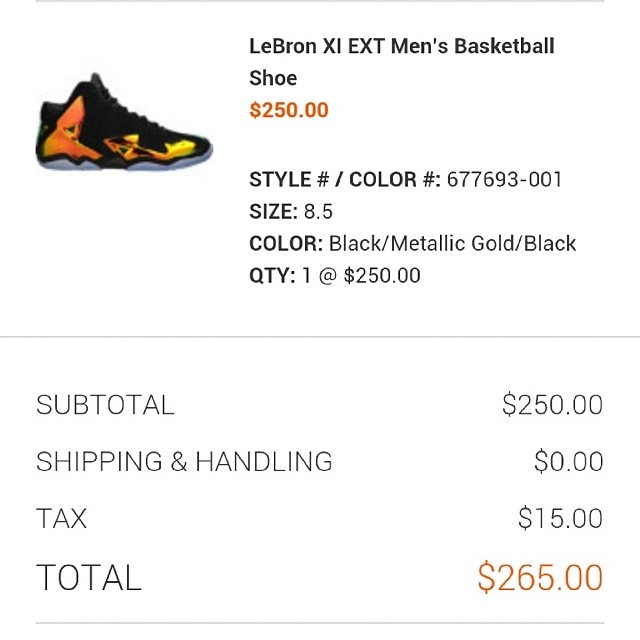Click the COLOR label in product details

coord(286,244)
